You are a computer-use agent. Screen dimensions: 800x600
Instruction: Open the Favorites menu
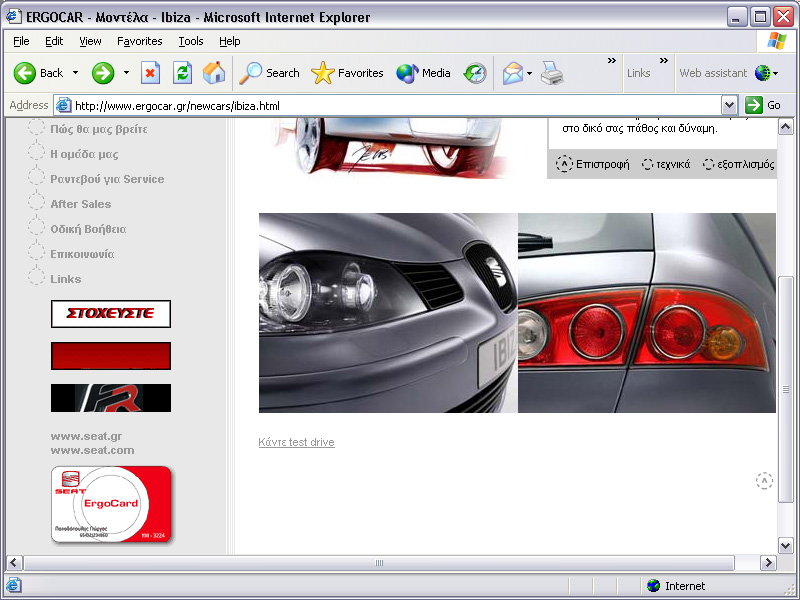pos(139,41)
